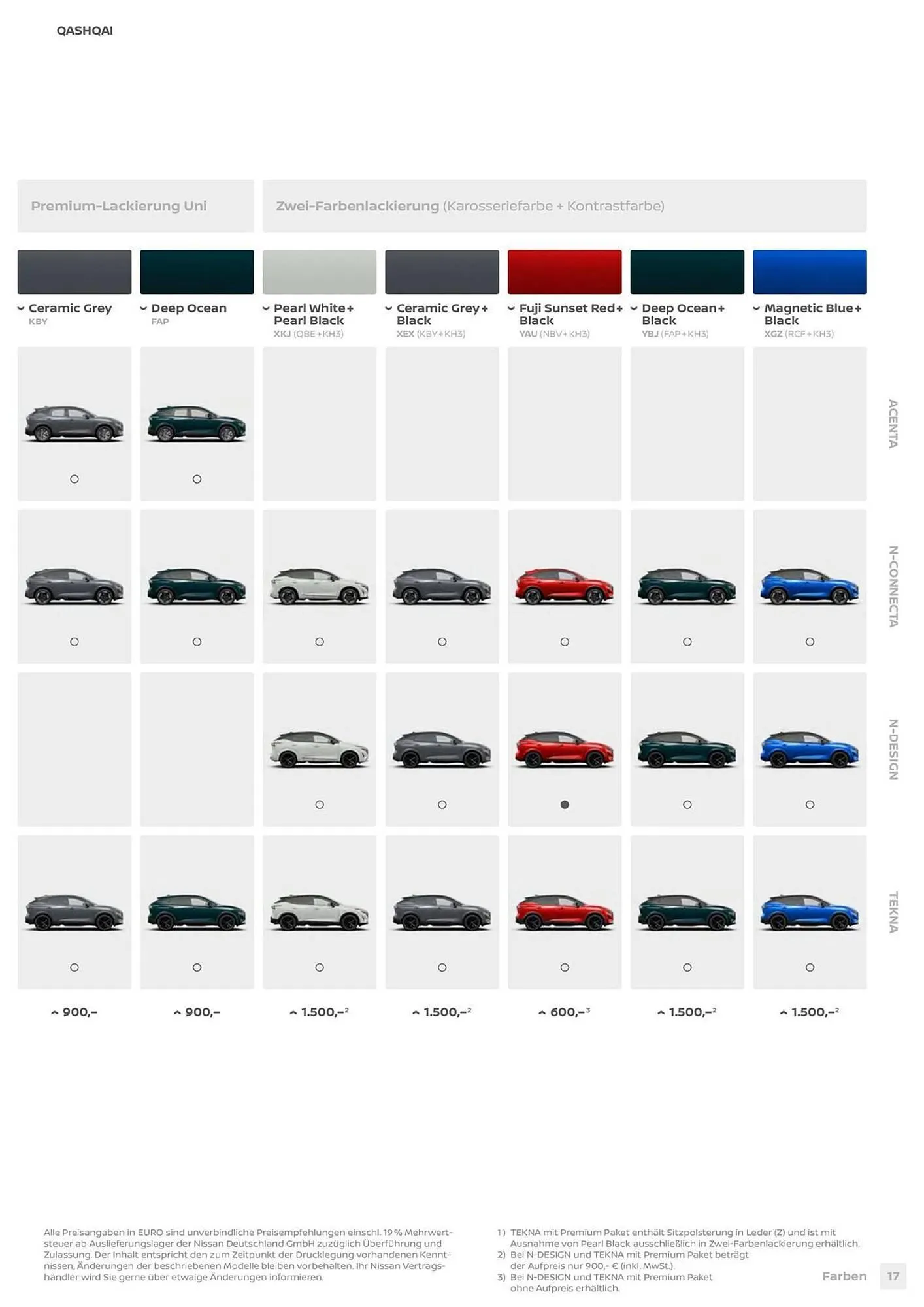
Task: Select filled Fuji Sunset Red radio in N-Design row
Action: (x=565, y=804)
